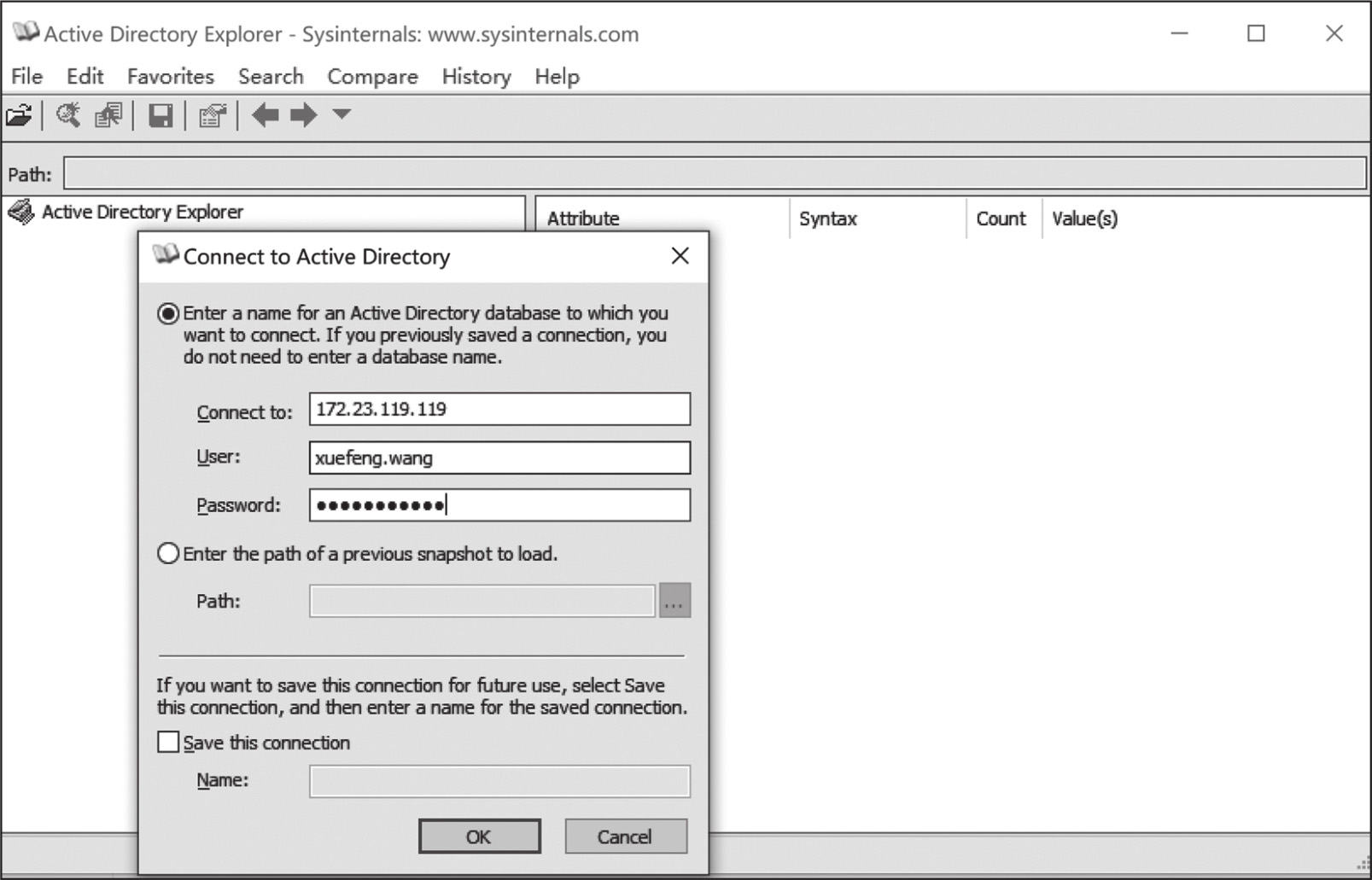Select the enter database name radio button
Viewport: 1372px width, 880px height.
(x=168, y=313)
